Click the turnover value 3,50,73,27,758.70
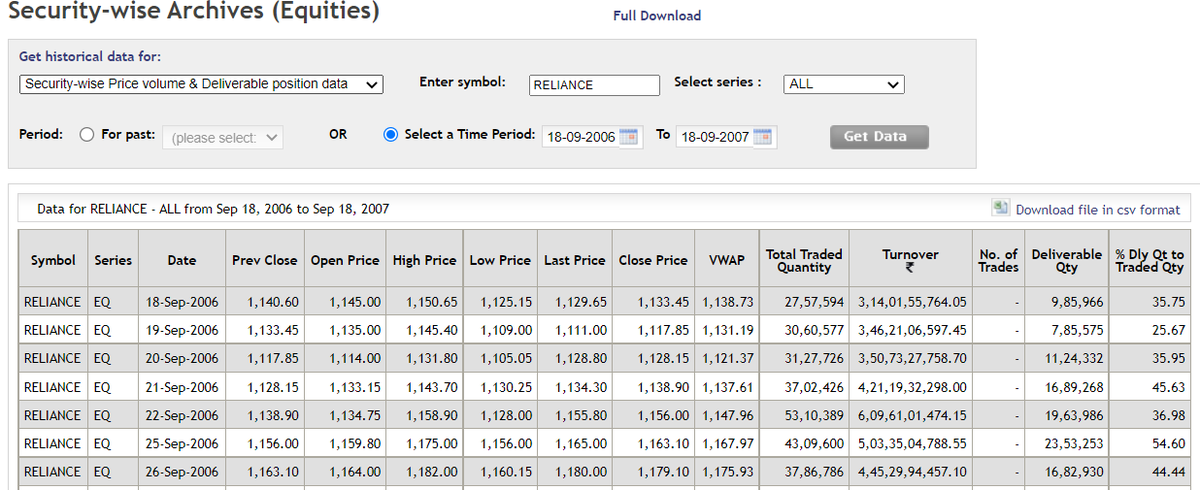This screenshot has height=490, width=1200. point(912,358)
